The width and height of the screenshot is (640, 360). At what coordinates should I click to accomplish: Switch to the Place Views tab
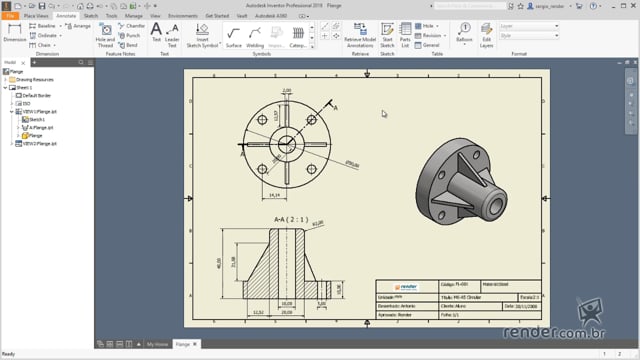tap(36, 16)
